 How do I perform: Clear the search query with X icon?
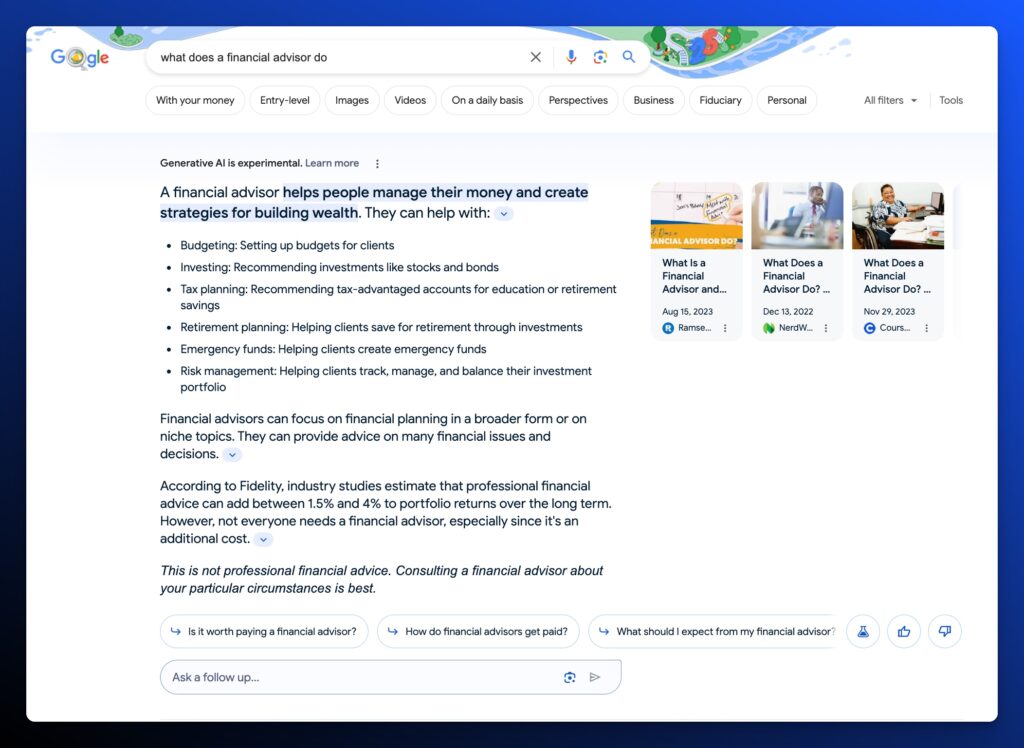(x=536, y=57)
